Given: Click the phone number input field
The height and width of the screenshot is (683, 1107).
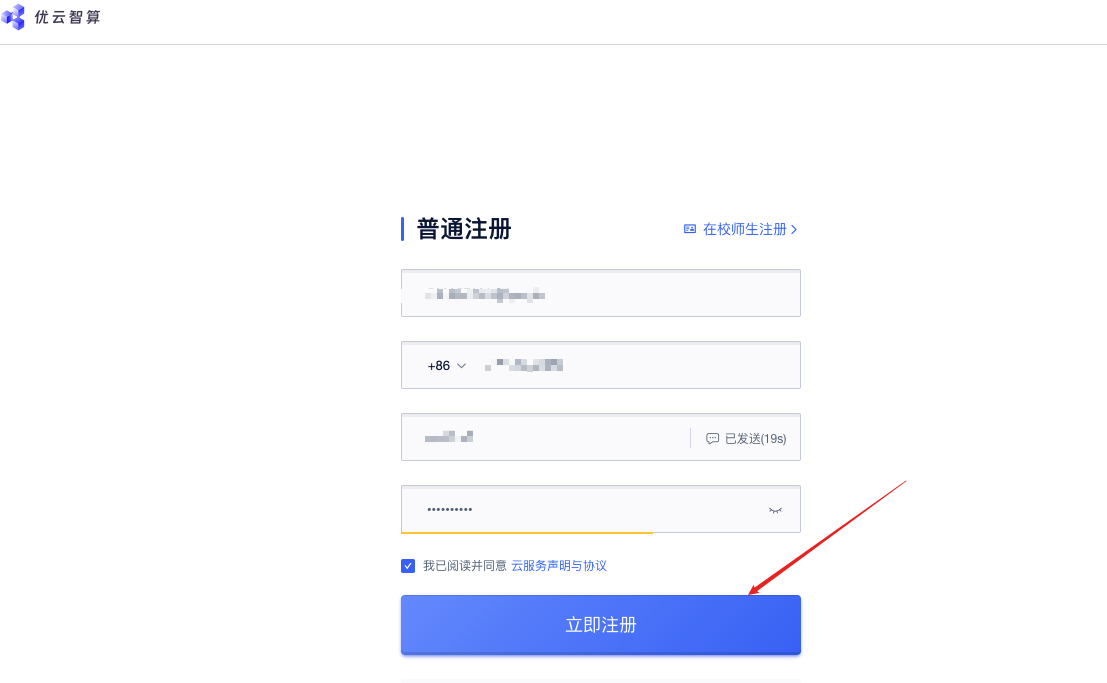Looking at the screenshot, I should click(635, 365).
